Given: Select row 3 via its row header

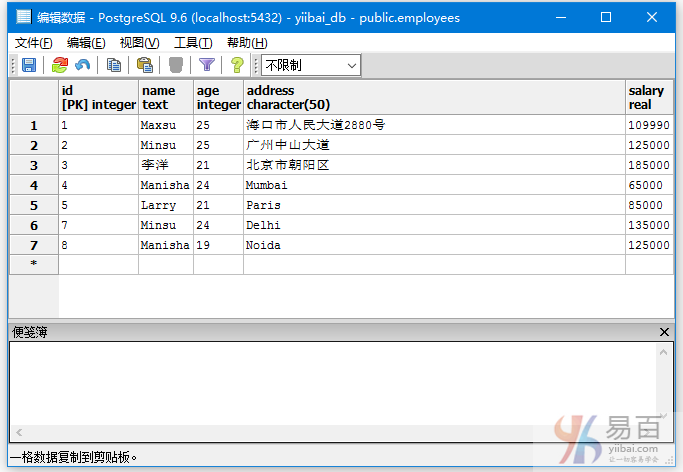Looking at the screenshot, I should [x=34, y=165].
